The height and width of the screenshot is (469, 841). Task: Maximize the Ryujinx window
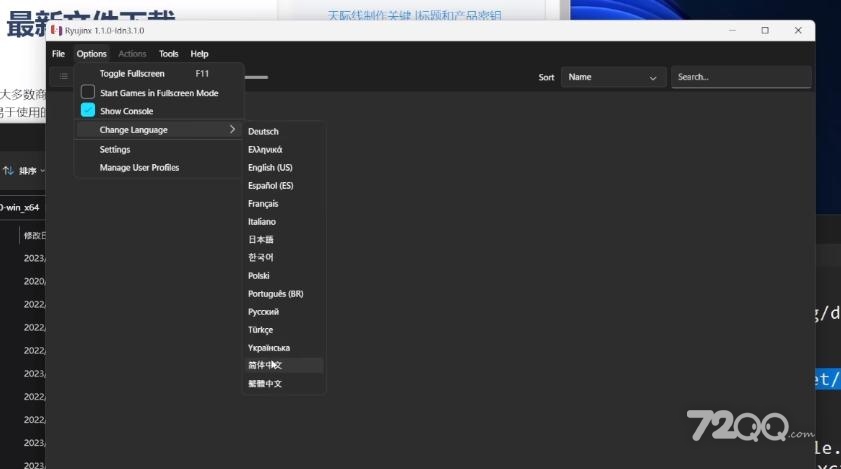(x=765, y=31)
